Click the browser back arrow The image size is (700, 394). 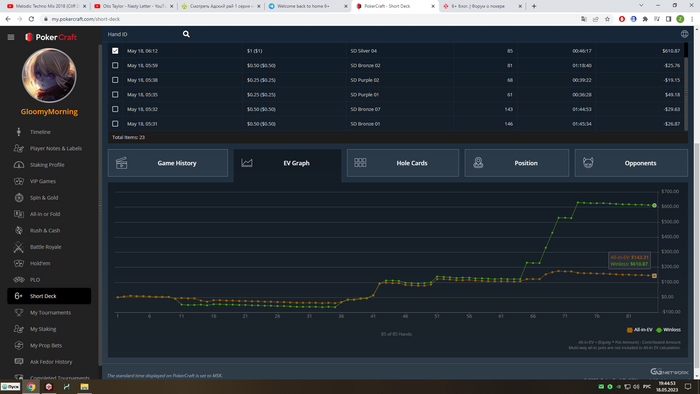click(8, 19)
